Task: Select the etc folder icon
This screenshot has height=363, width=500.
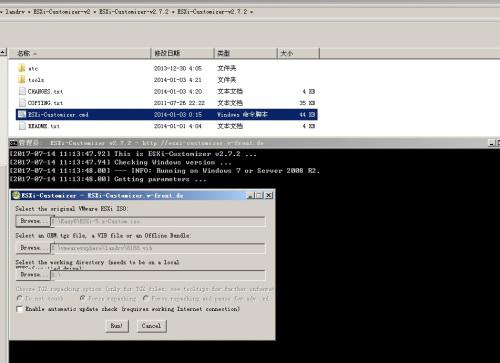Action: 22,68
